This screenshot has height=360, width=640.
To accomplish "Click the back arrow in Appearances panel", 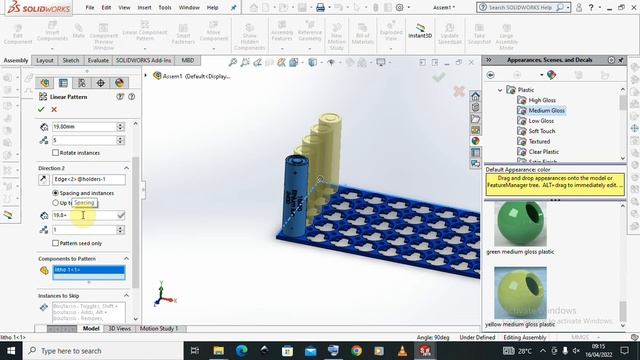I will (491, 75).
